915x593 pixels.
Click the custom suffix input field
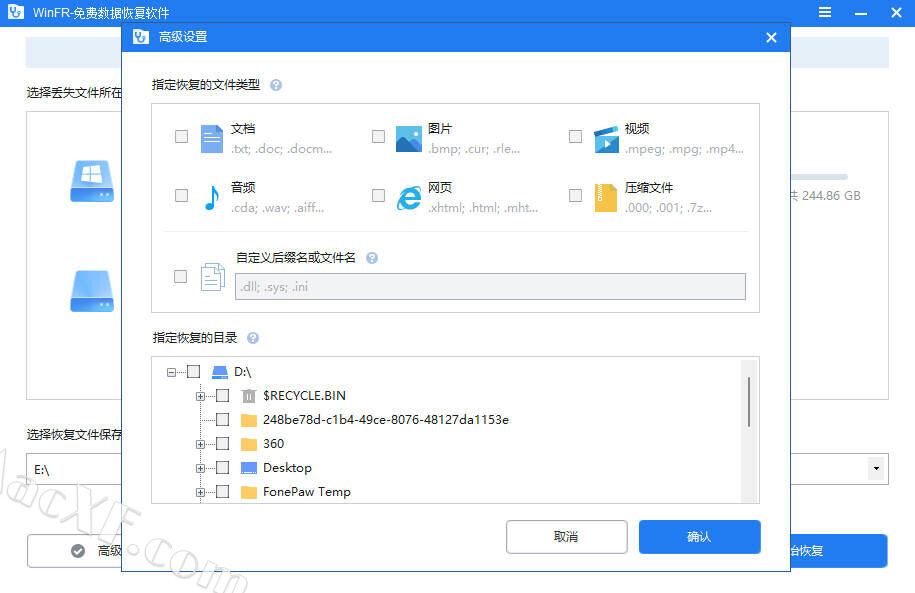(x=490, y=287)
